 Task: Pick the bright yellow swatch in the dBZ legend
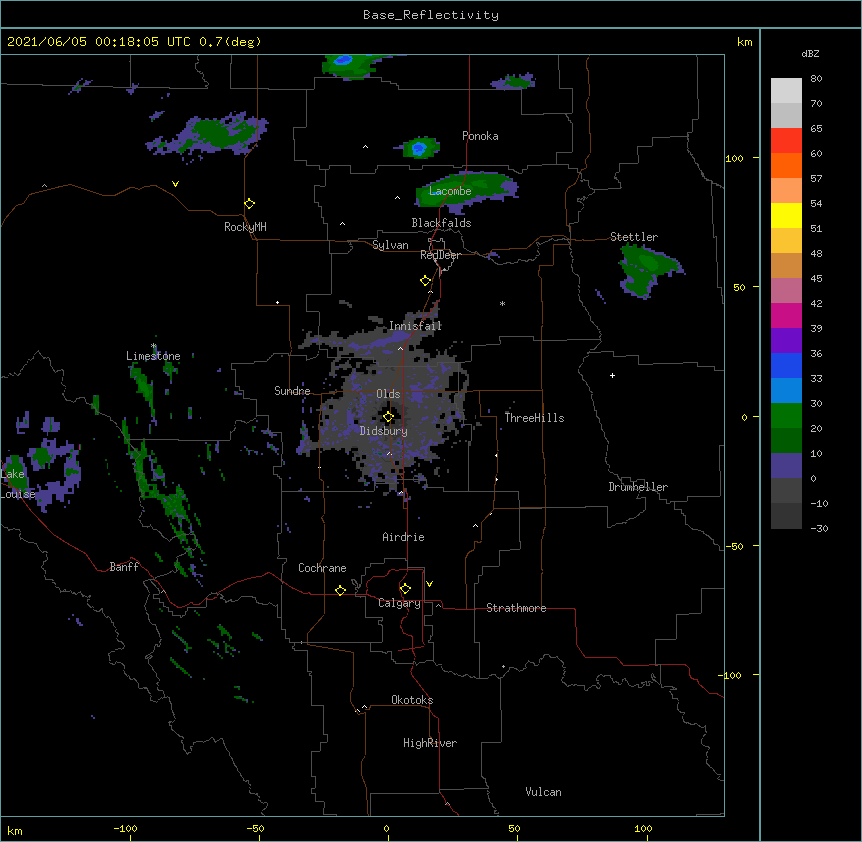tap(786, 215)
